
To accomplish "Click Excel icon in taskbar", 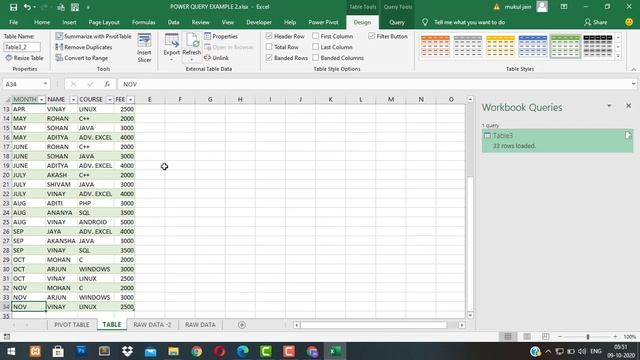I will 336,351.
